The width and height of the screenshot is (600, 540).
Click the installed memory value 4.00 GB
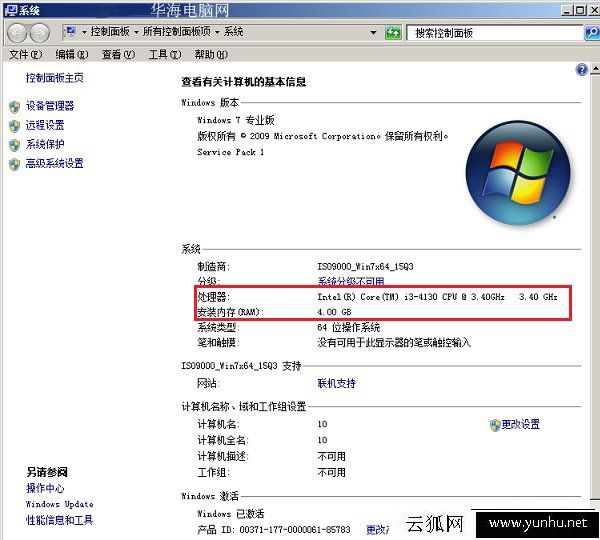[334, 312]
